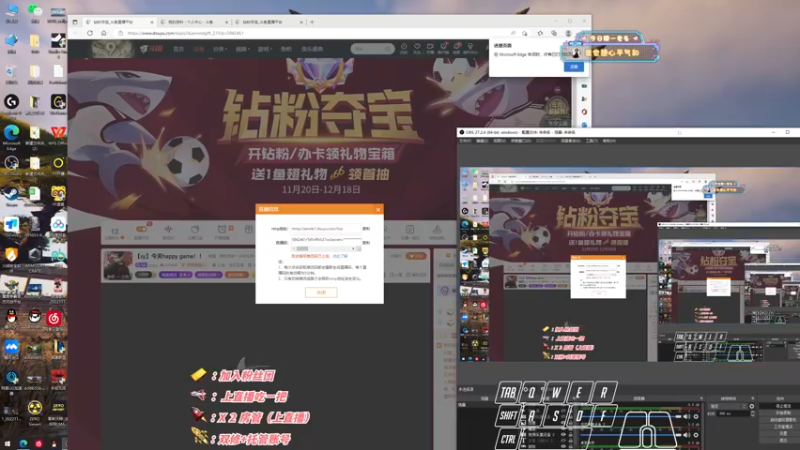Click the blue button in Edge popup
This screenshot has height=450, width=800.
[x=574, y=67]
